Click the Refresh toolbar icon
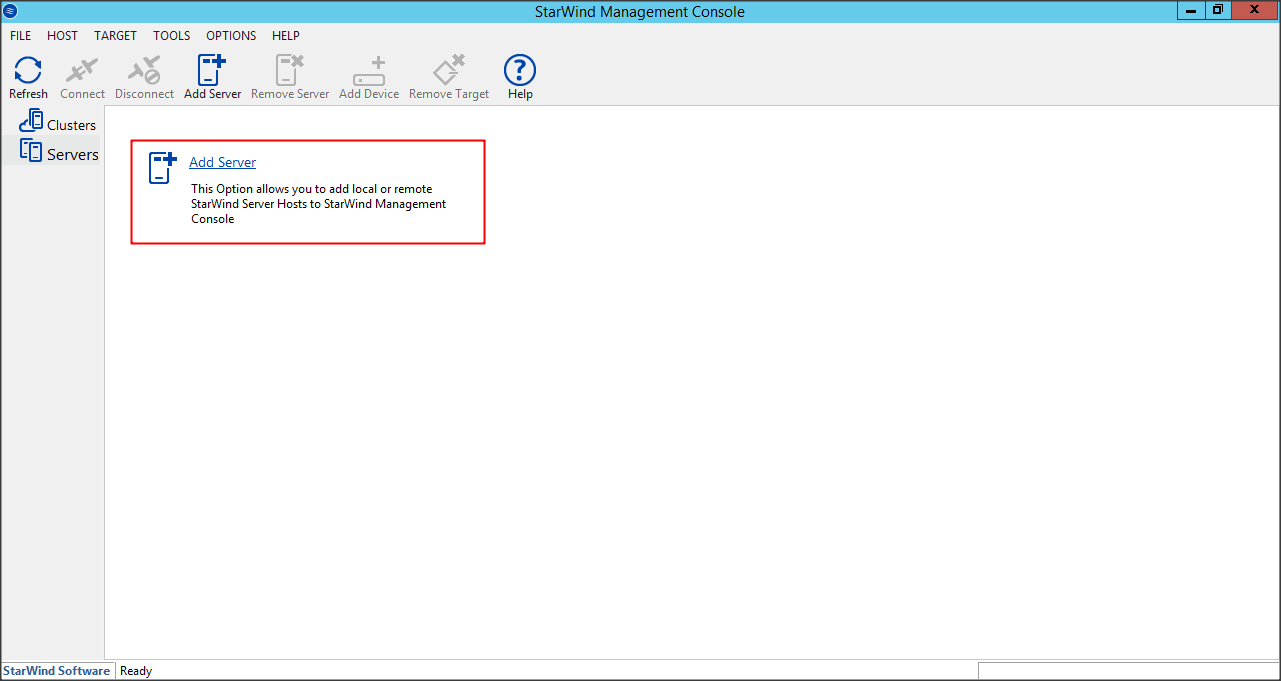The height and width of the screenshot is (681, 1281). pyautogui.click(x=28, y=71)
